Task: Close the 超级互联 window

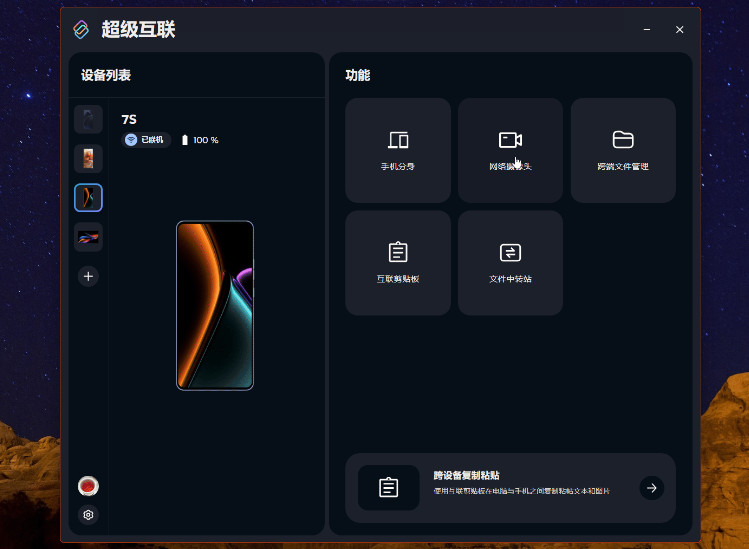Action: [680, 30]
